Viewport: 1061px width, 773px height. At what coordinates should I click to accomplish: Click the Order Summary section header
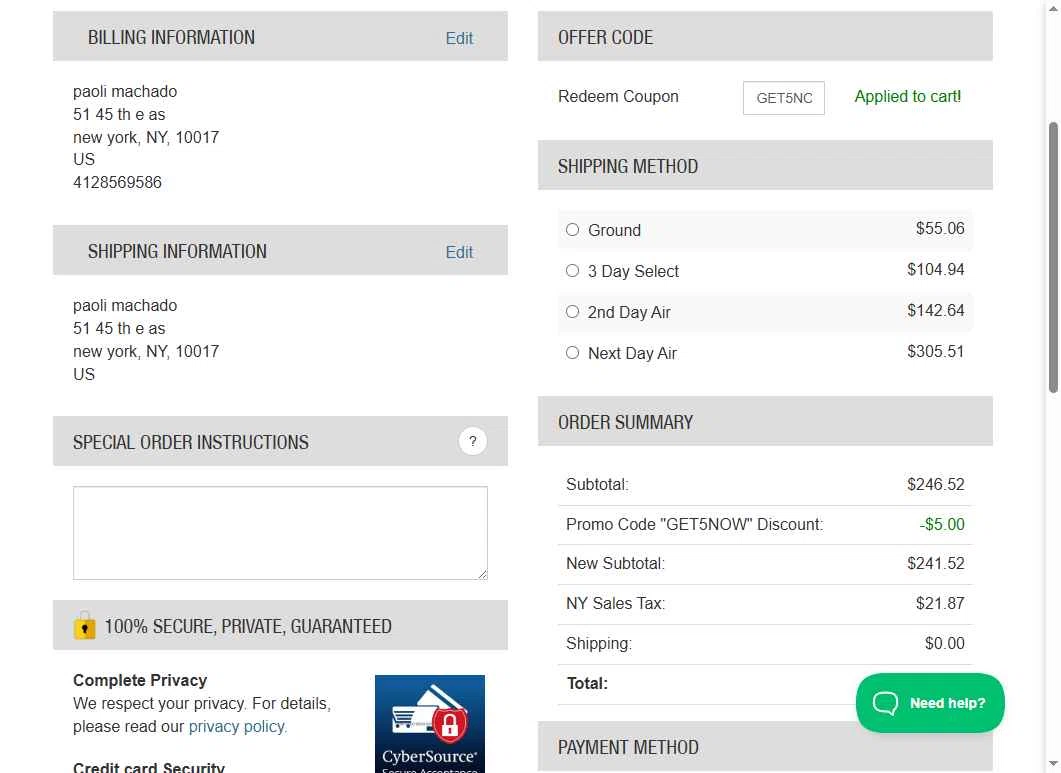[x=765, y=421]
